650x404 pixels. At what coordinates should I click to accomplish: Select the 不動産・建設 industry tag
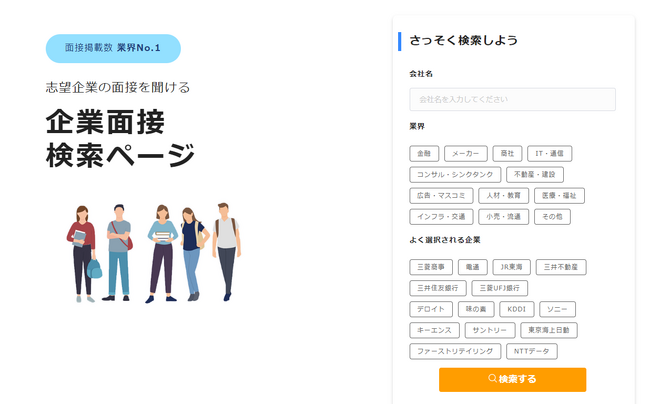(535, 175)
